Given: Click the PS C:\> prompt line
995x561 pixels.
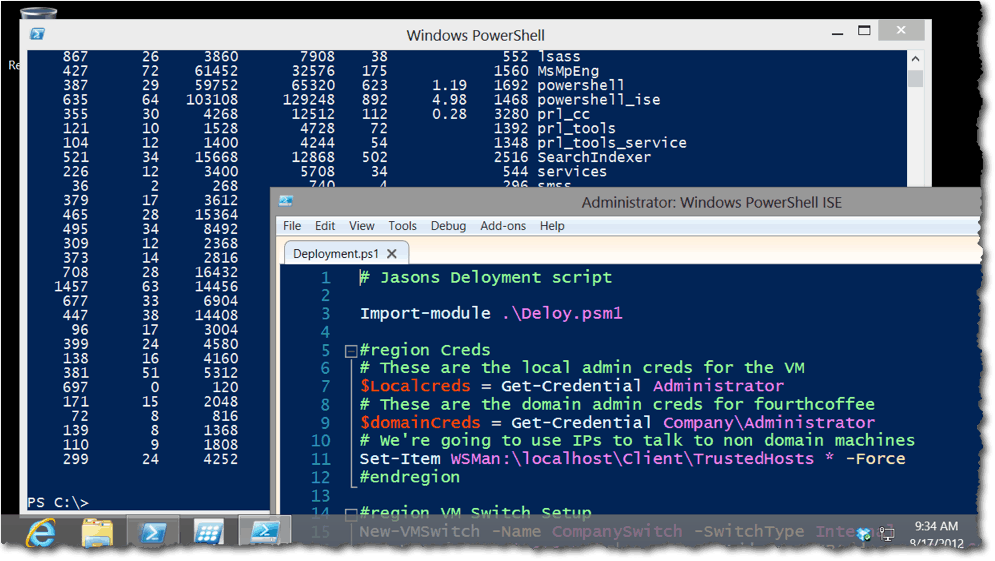Looking at the screenshot, I should (x=58, y=503).
